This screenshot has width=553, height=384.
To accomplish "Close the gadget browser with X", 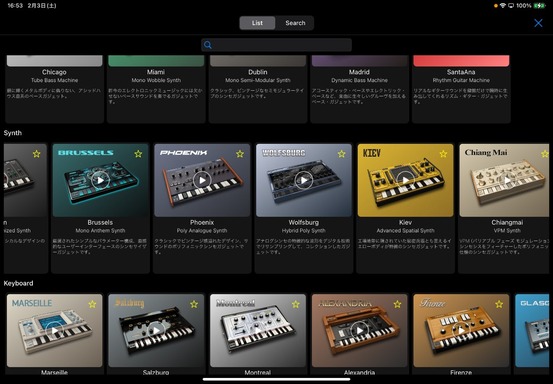I will point(538,23).
